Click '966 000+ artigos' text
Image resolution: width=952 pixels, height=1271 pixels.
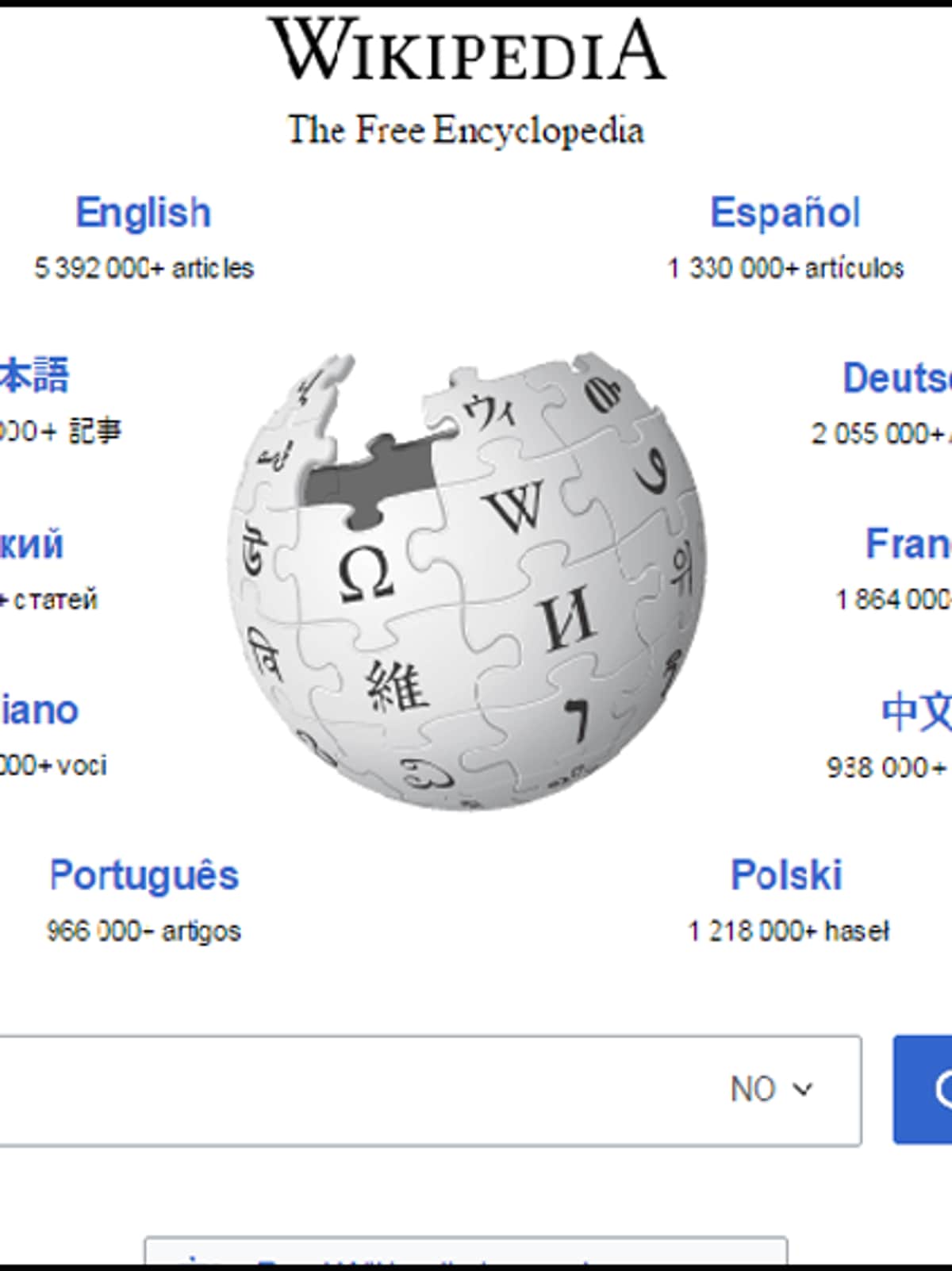click(144, 931)
